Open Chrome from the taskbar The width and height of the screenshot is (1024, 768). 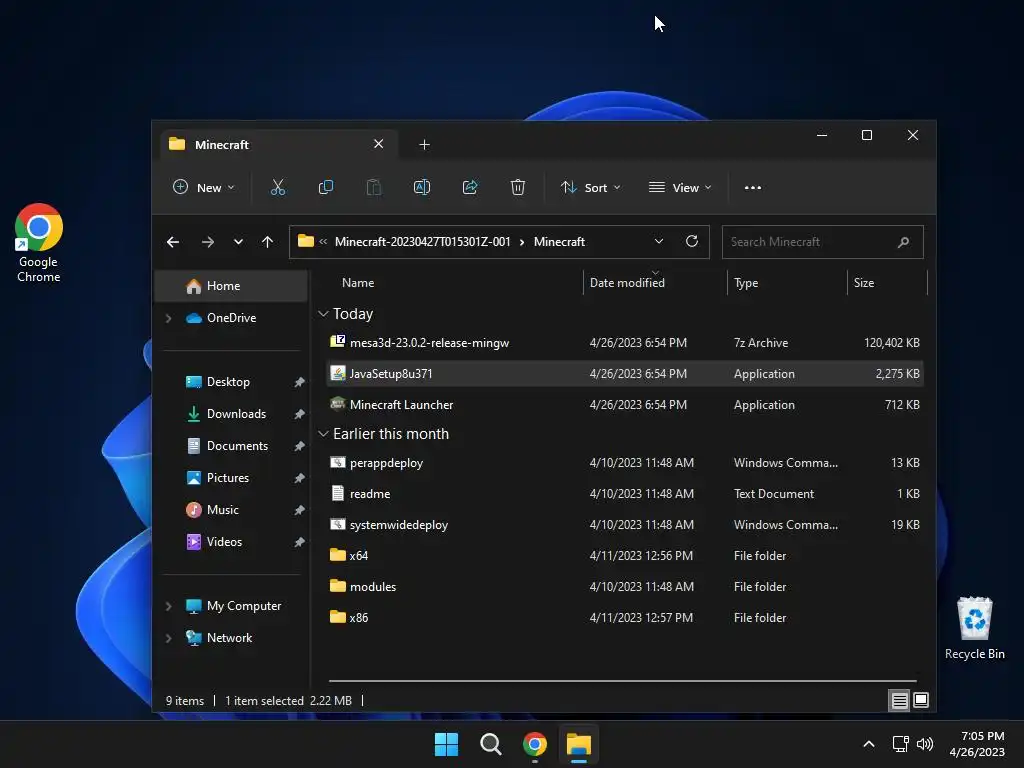tap(534, 744)
